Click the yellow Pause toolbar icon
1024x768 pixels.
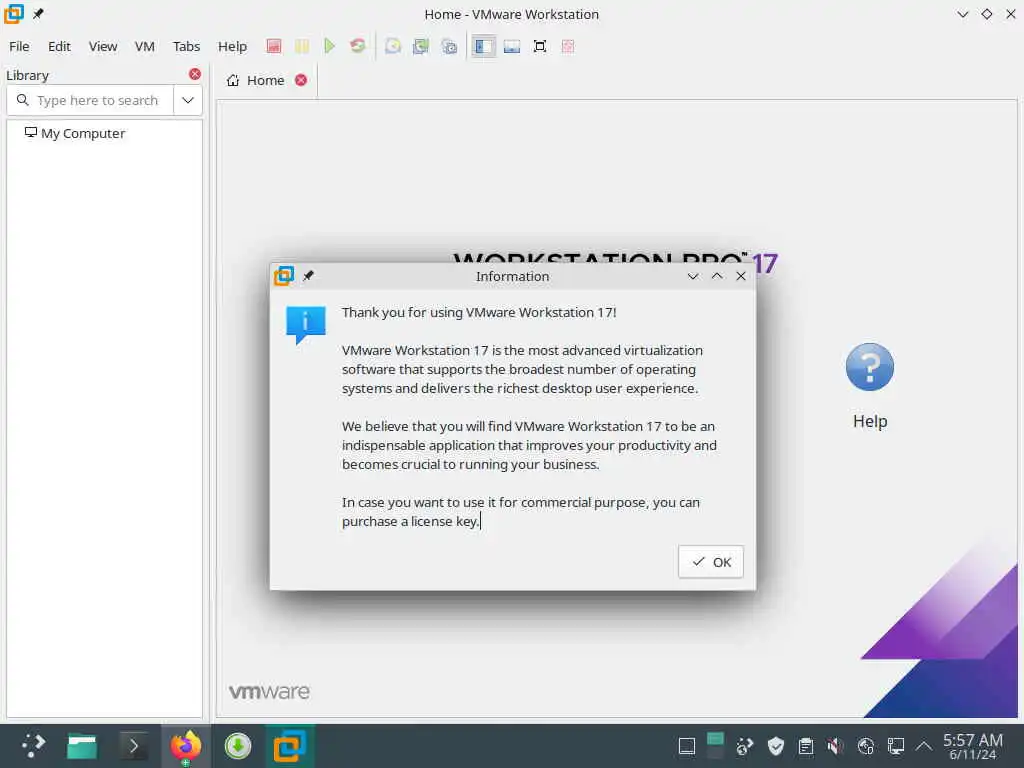(x=302, y=46)
